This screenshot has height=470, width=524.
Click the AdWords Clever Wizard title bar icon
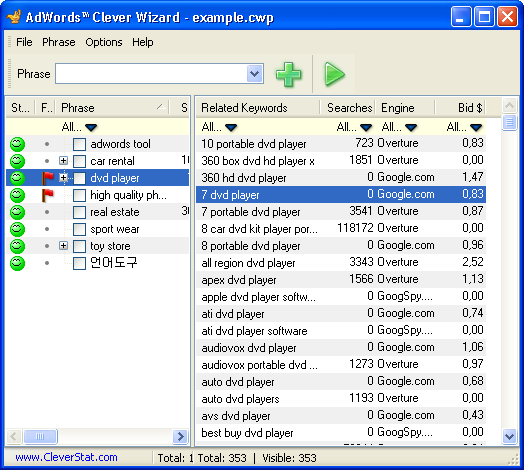click(x=14, y=17)
